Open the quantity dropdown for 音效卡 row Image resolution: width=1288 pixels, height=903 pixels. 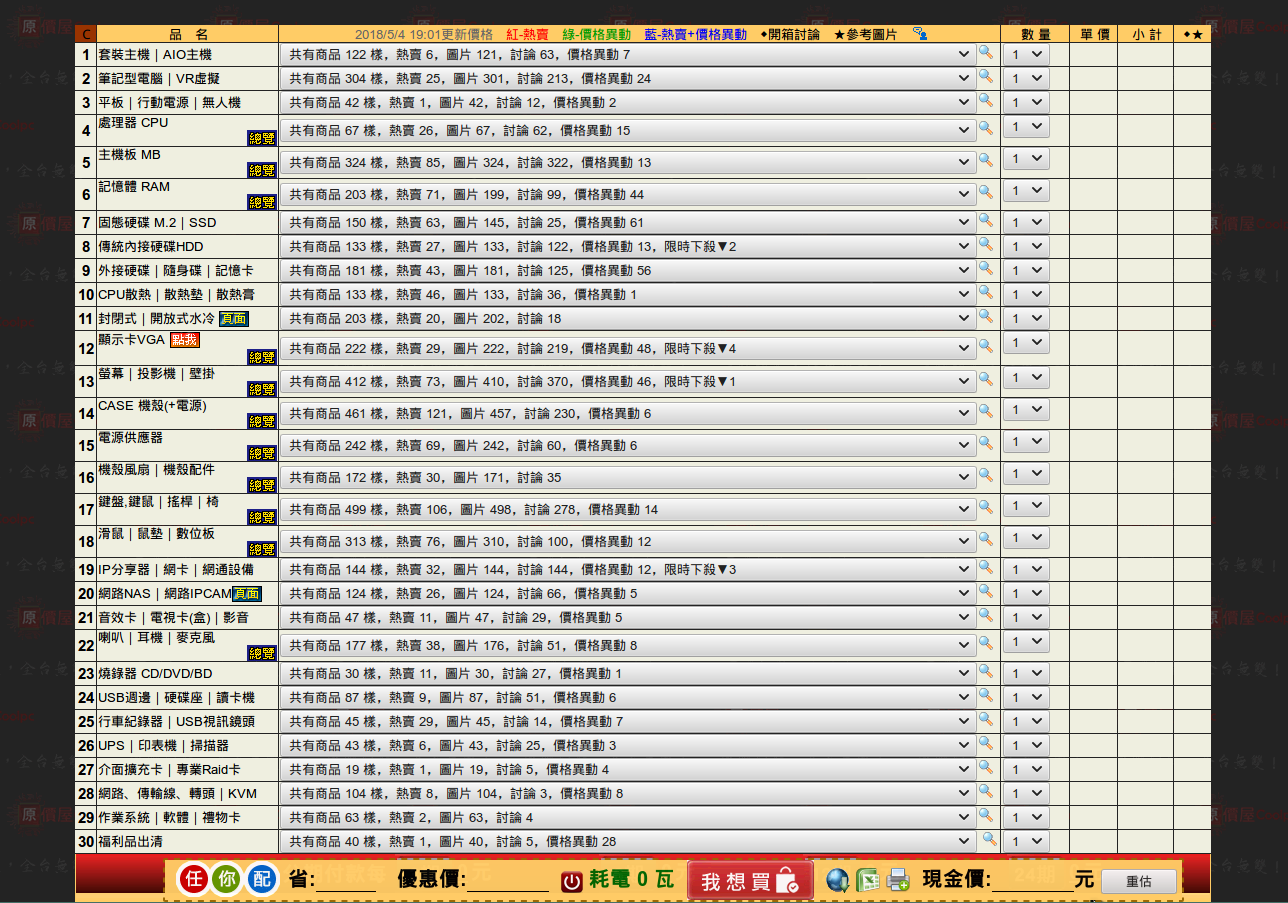(x=1026, y=618)
